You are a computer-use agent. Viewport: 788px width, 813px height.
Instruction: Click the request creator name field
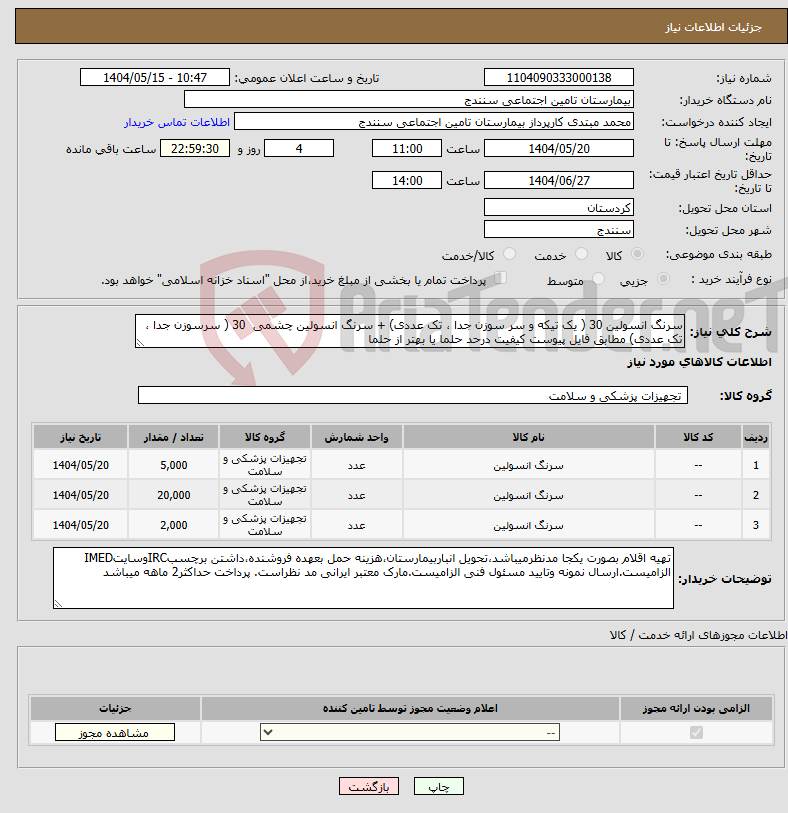(434, 122)
